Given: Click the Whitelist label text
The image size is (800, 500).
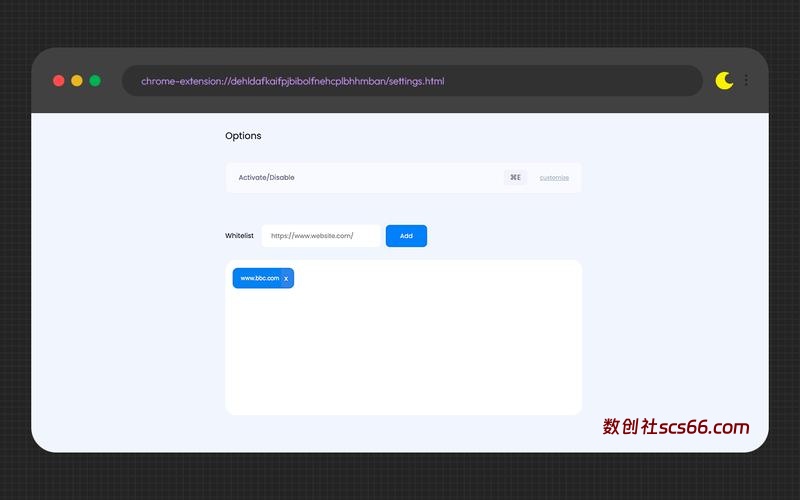Looking at the screenshot, I should click(x=239, y=236).
